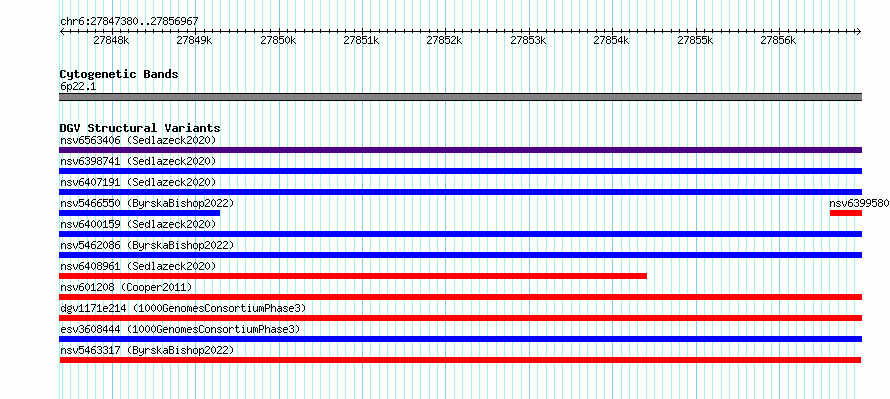Open the nsv5463317 (ByrskaBishop2022) label

pos(147,350)
